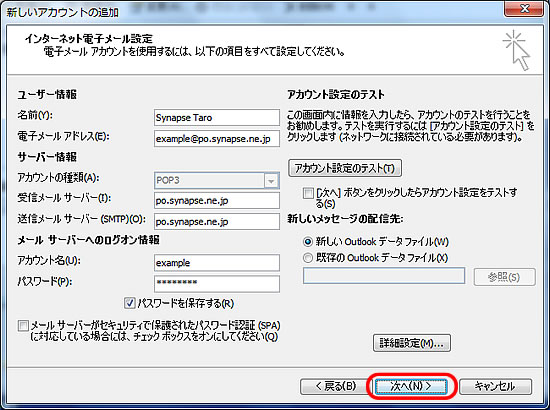Image resolution: width=550 pixels, height=410 pixels.
Task: Click the アカウント設定のテスト heading text
Action: (336, 95)
